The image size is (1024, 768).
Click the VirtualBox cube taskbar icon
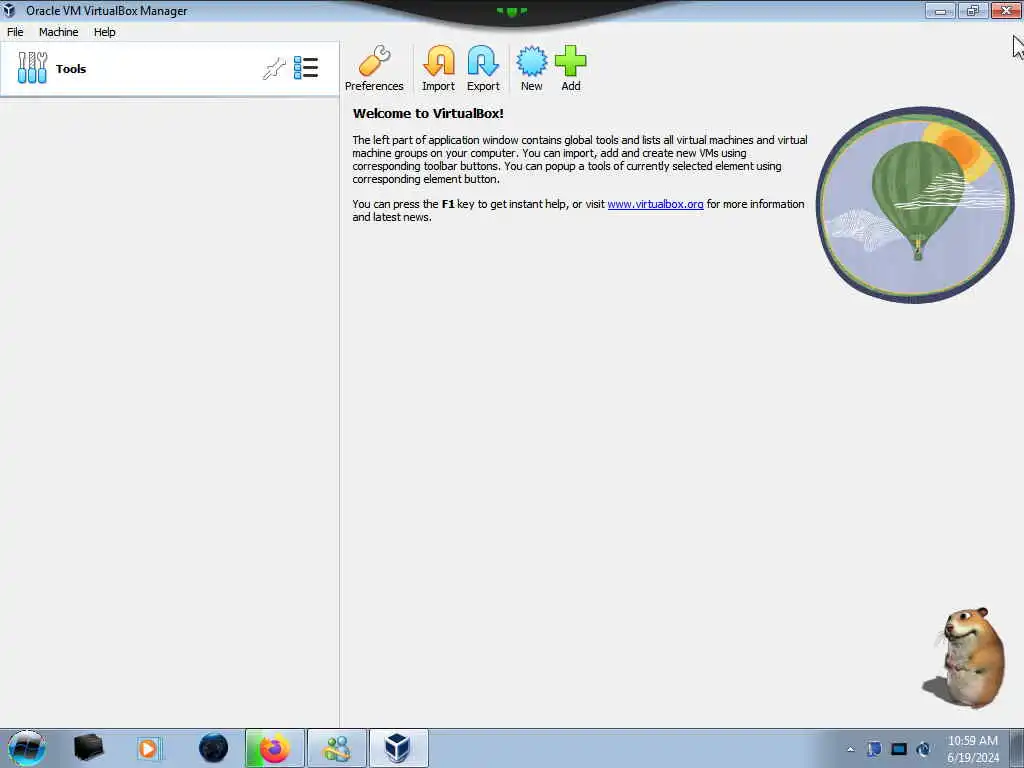pos(398,748)
